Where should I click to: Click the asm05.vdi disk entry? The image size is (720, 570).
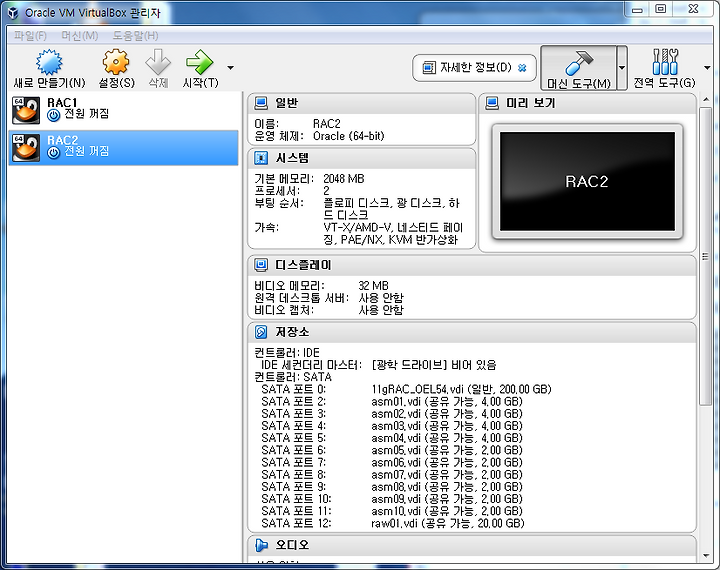coord(447,451)
